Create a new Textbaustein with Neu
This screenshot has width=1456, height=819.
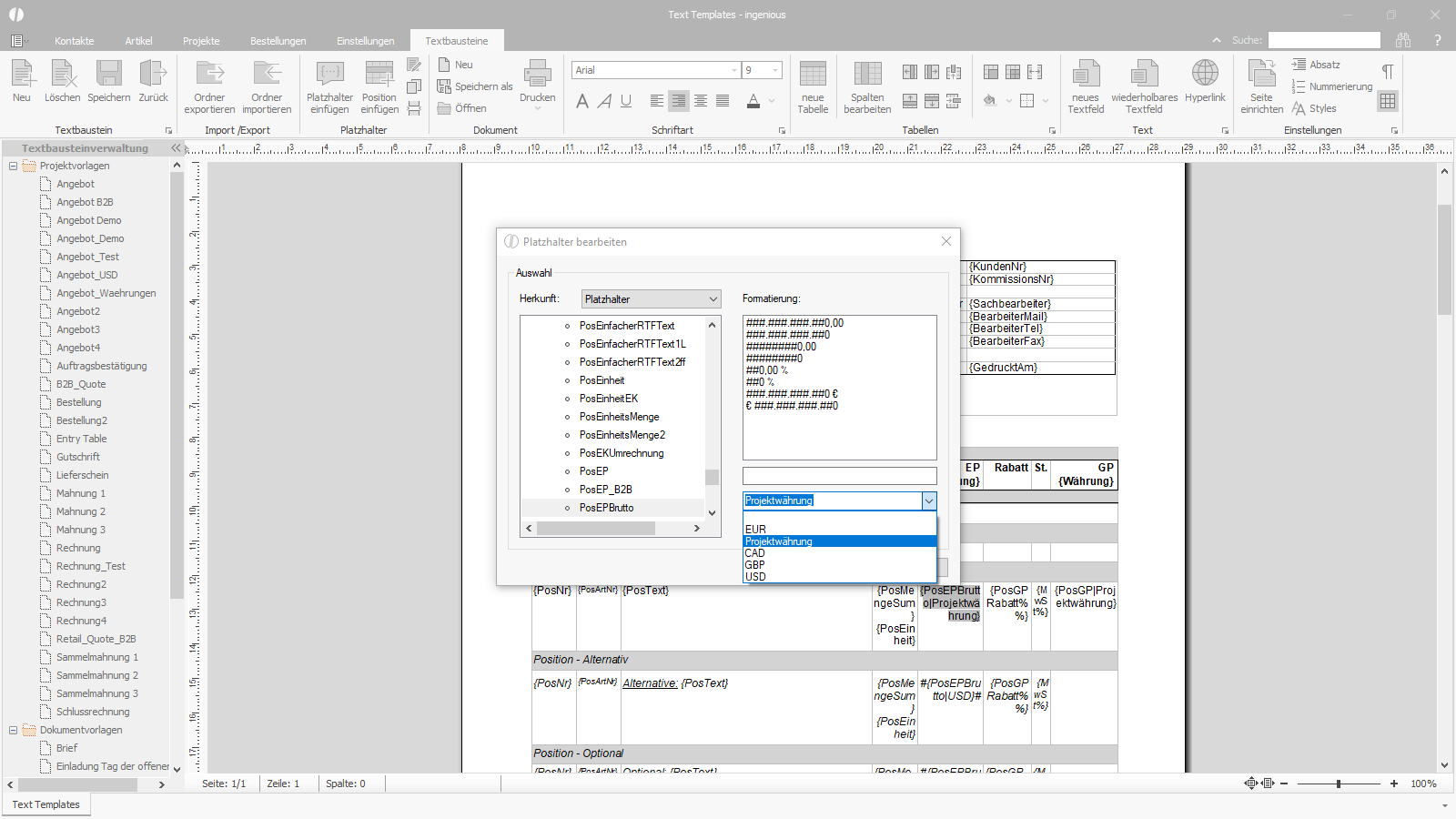[22, 81]
